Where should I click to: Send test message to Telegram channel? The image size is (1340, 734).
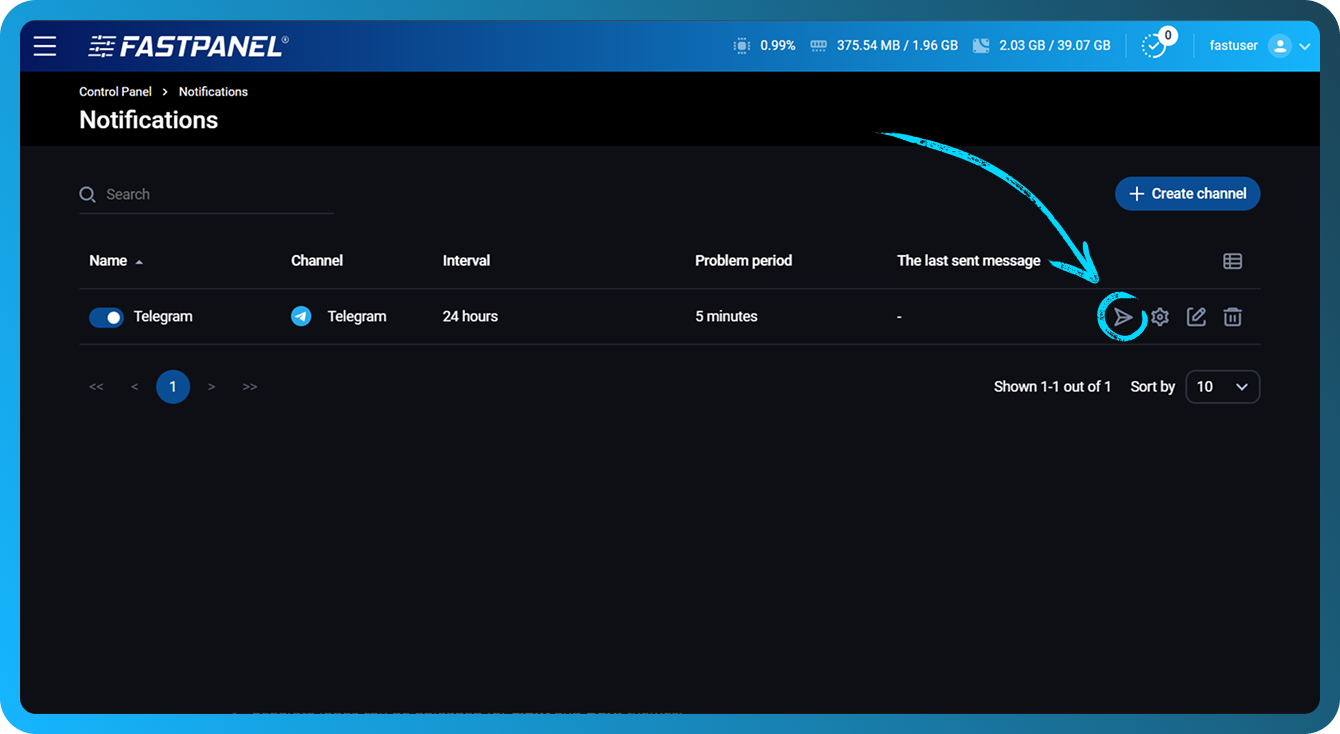pos(1123,317)
